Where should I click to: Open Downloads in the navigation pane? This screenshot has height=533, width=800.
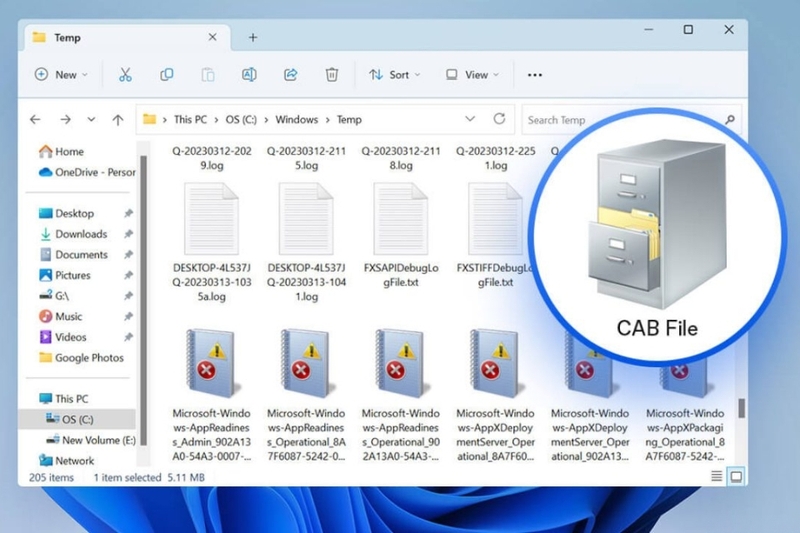click(x=81, y=234)
